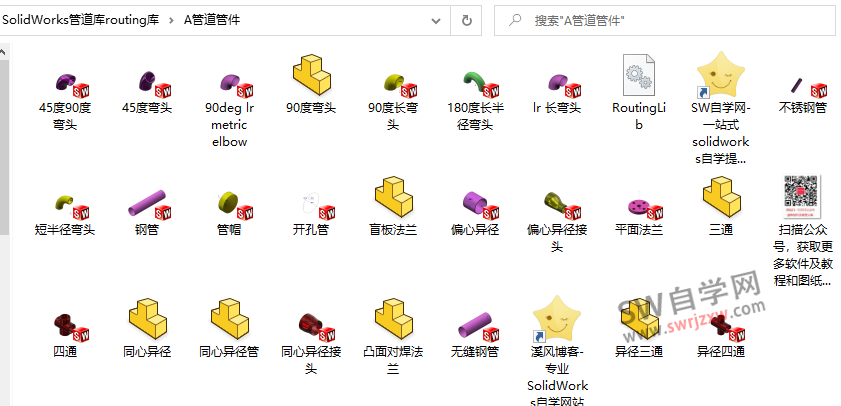Select the 偏心异径 part icon
Screen dimensions: 841x406
click(x=481, y=206)
